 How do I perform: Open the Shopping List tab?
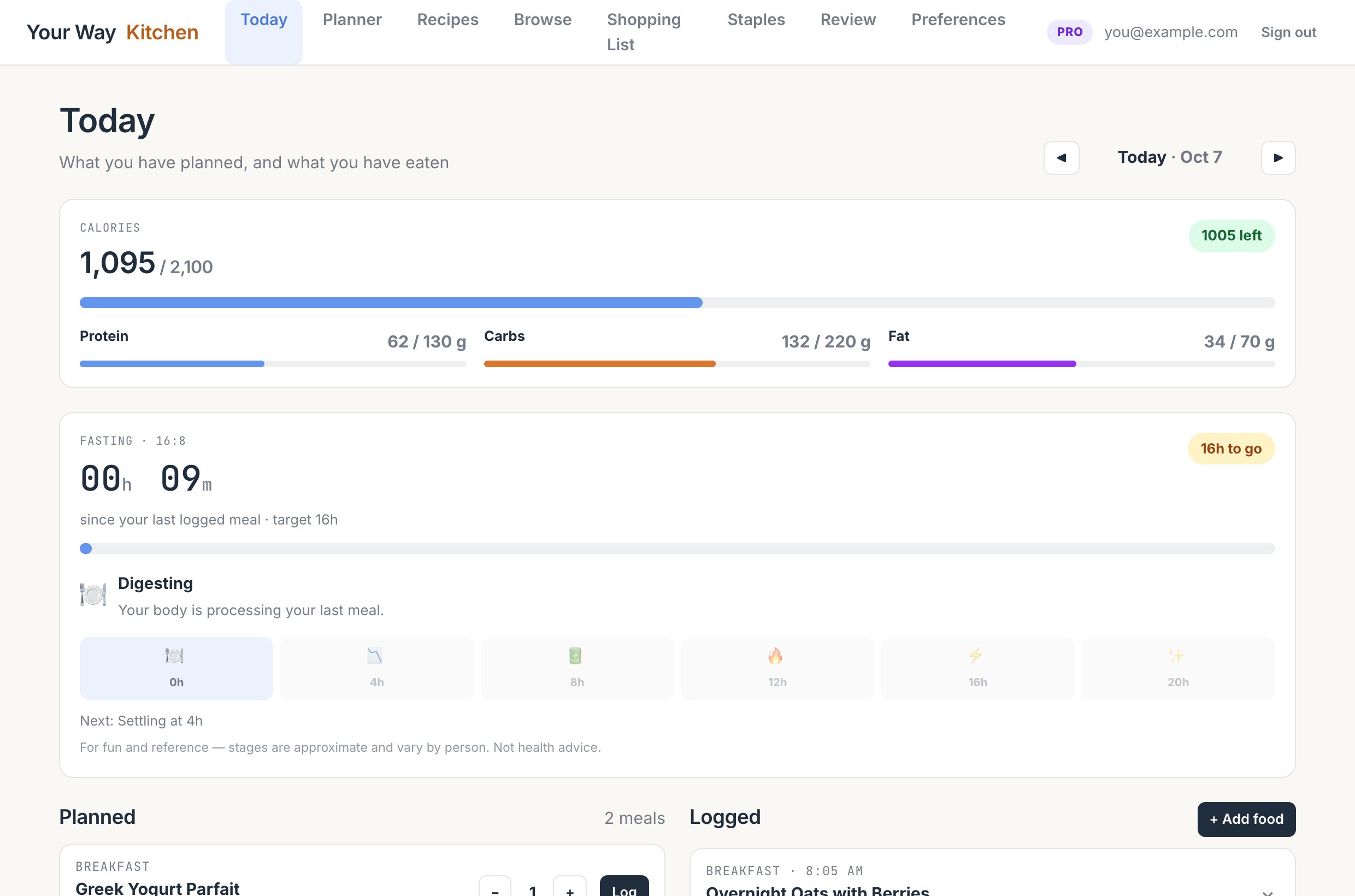point(644,32)
